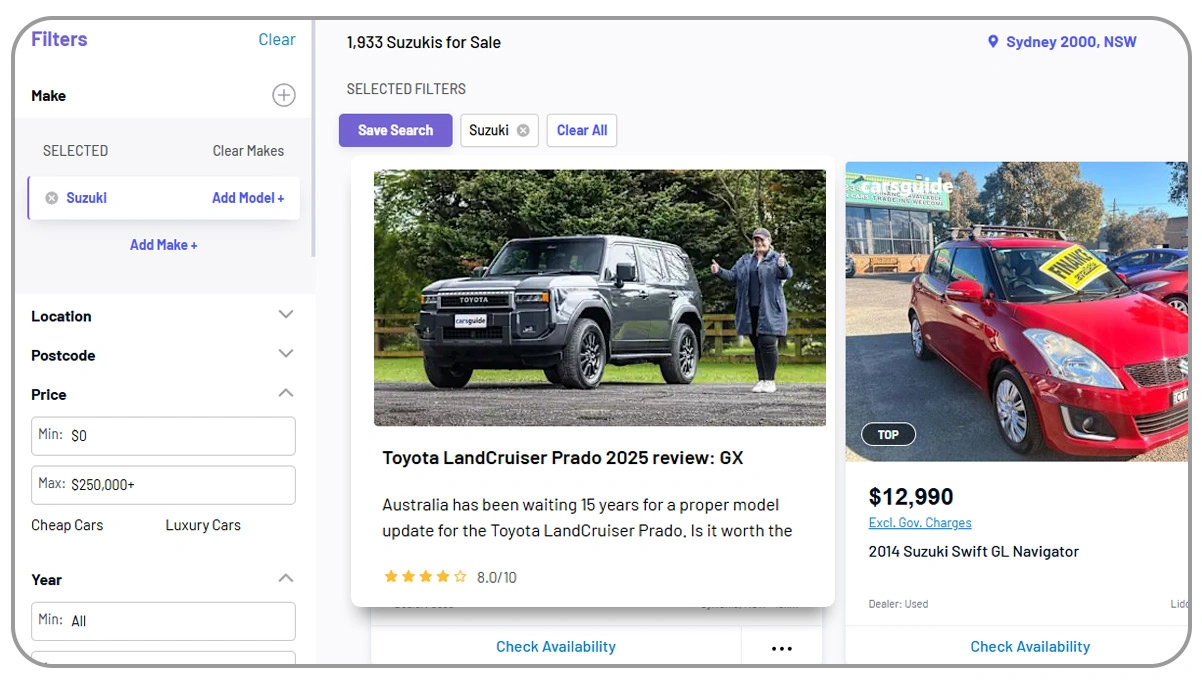The width and height of the screenshot is (1202, 684).
Task: Remove Suzuki using the circled x icon
Action: click(51, 197)
